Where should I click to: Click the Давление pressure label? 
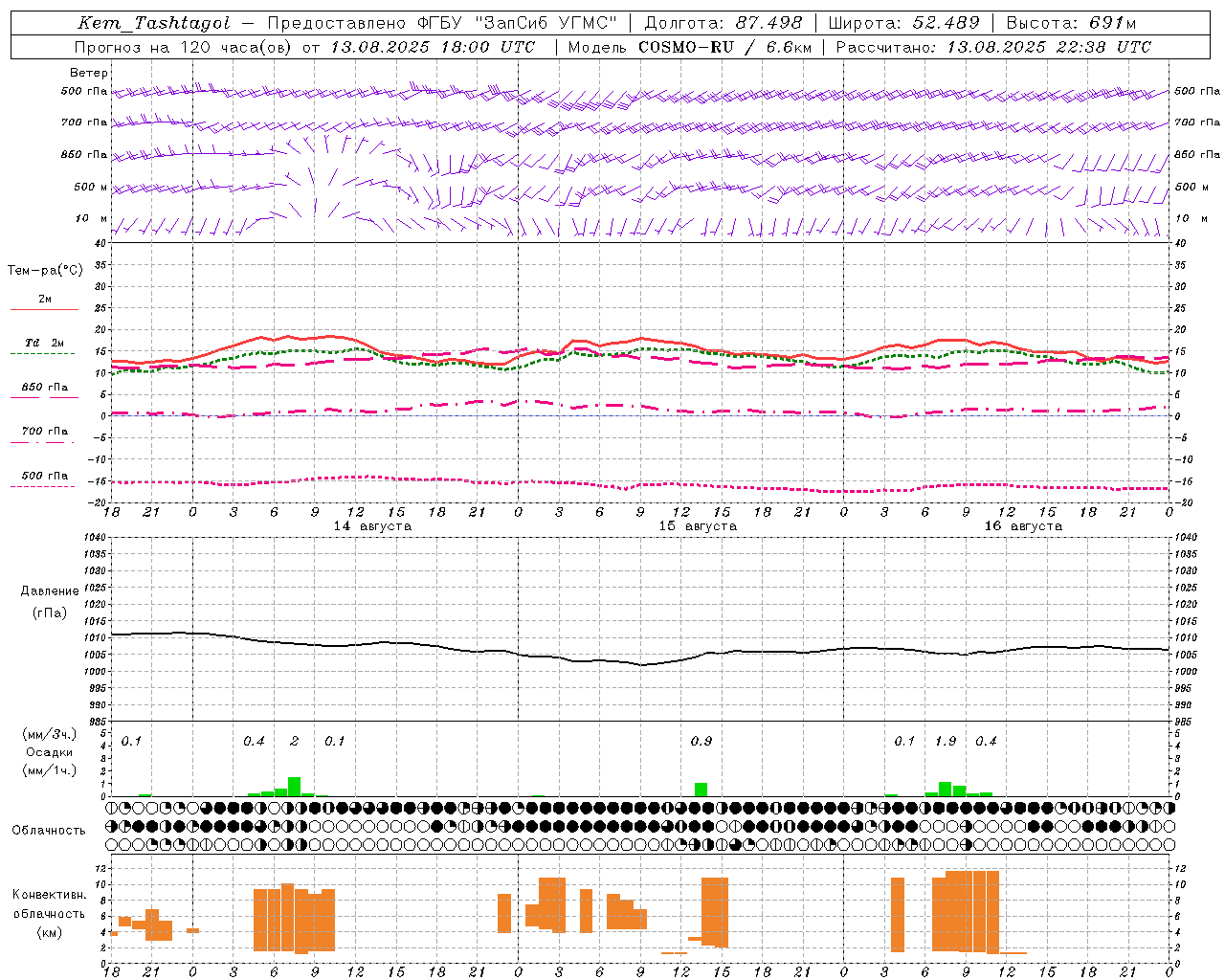(50, 591)
